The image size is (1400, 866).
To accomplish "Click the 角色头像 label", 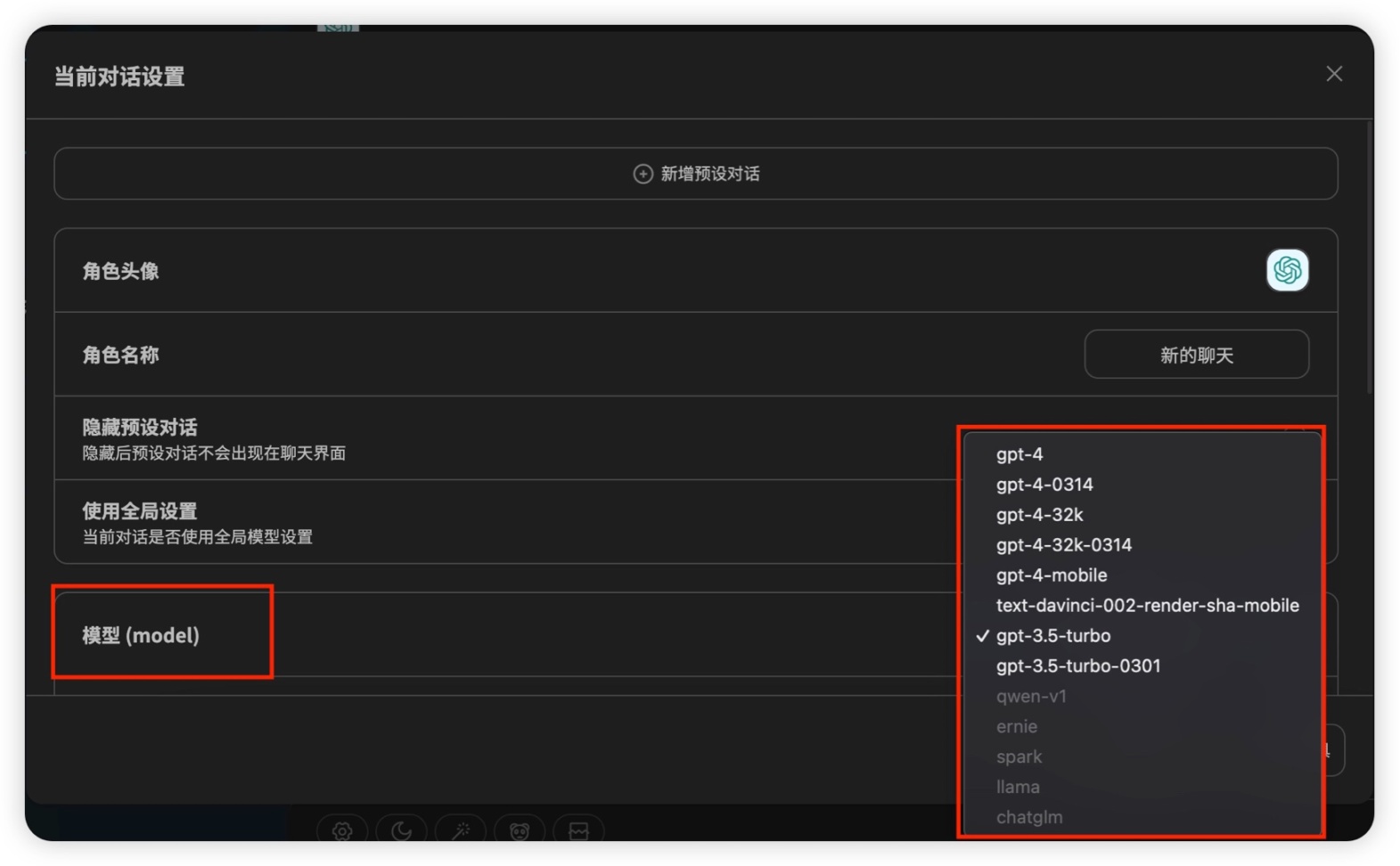I will tap(120, 271).
